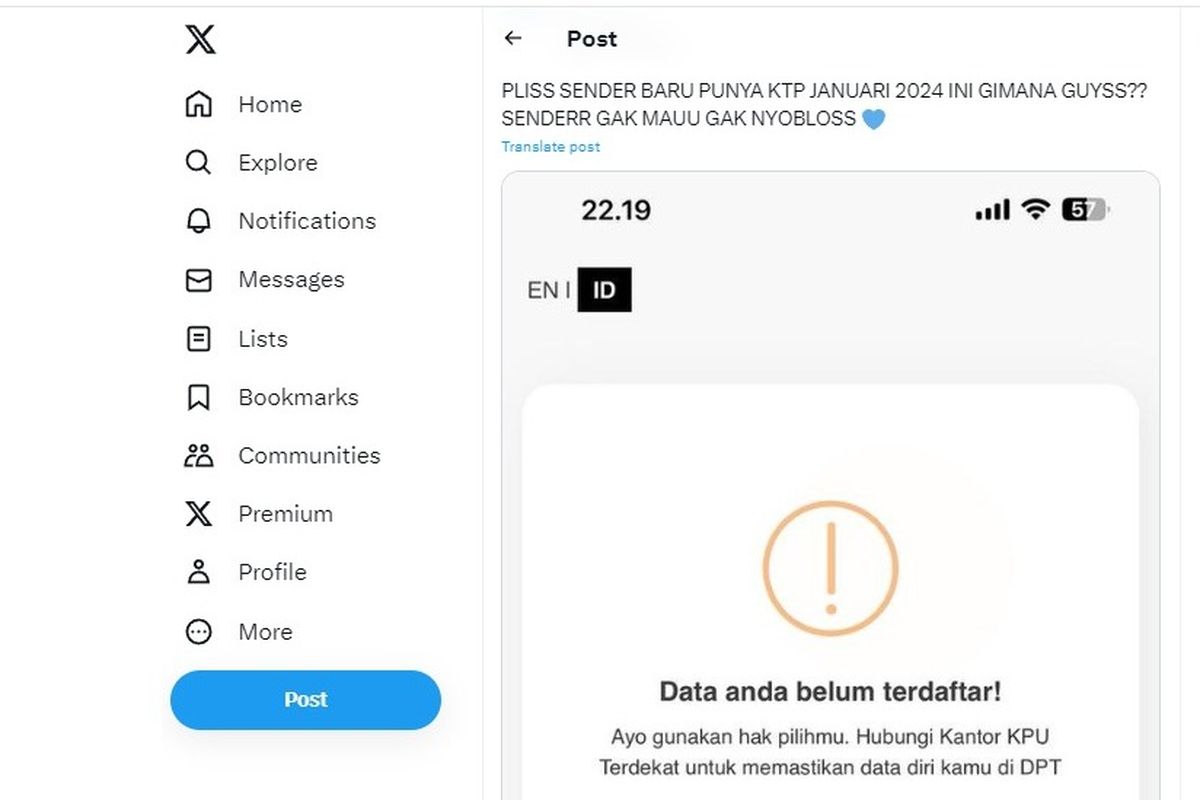Viewport: 1200px width, 800px height.
Task: Check Notifications using the bell icon
Action: [x=198, y=220]
